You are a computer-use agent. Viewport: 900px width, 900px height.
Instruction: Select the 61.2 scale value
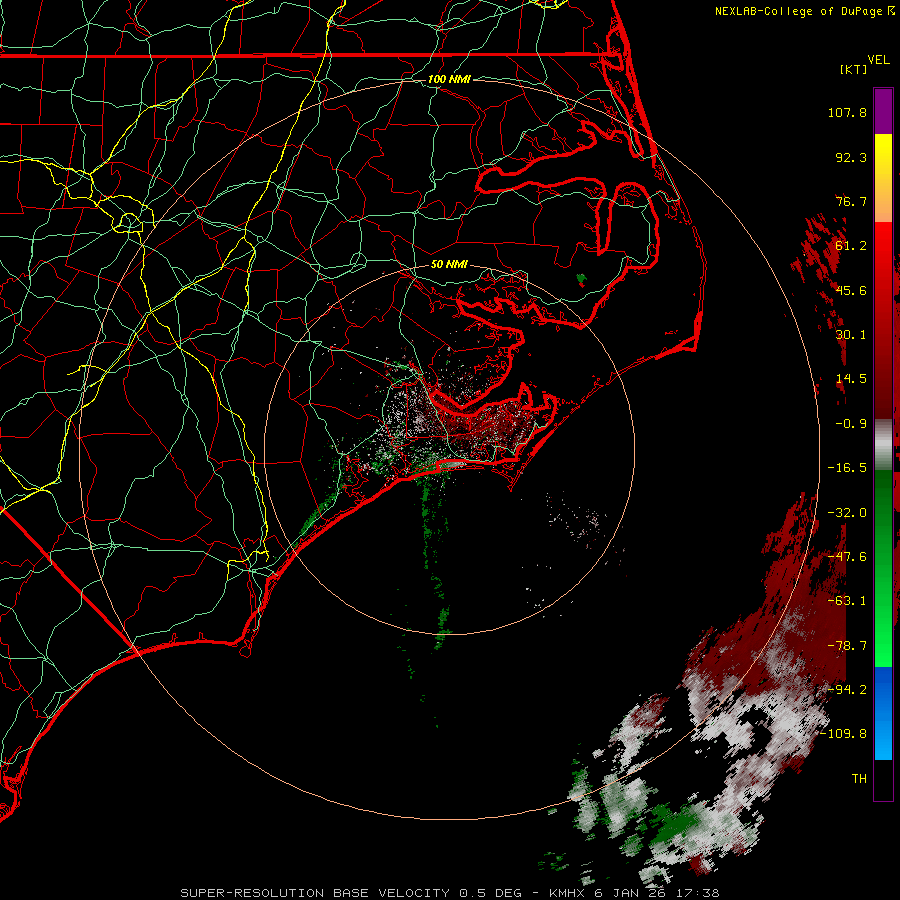[851, 246]
